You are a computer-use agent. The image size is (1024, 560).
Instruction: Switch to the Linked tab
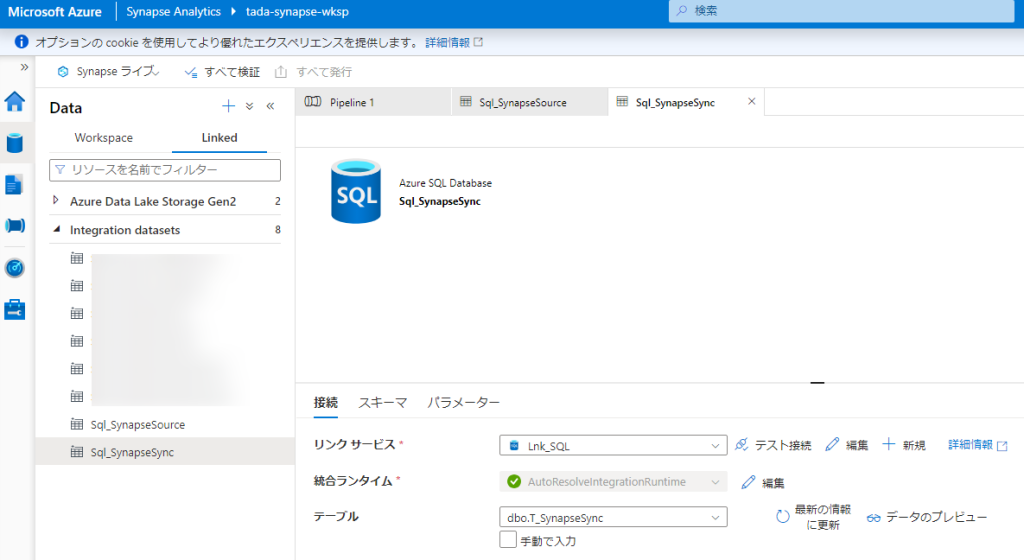tap(219, 138)
